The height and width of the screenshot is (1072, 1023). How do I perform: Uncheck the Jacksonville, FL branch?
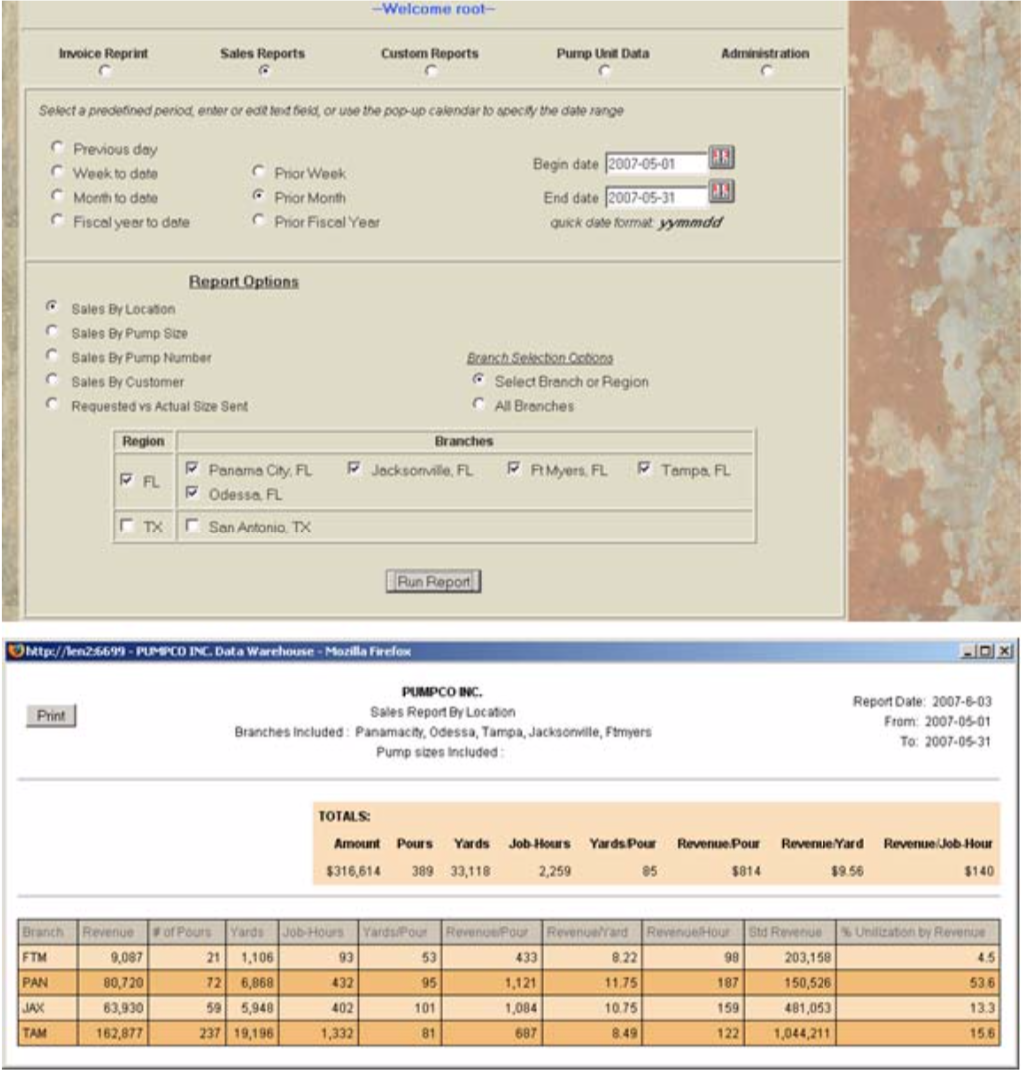pos(354,468)
